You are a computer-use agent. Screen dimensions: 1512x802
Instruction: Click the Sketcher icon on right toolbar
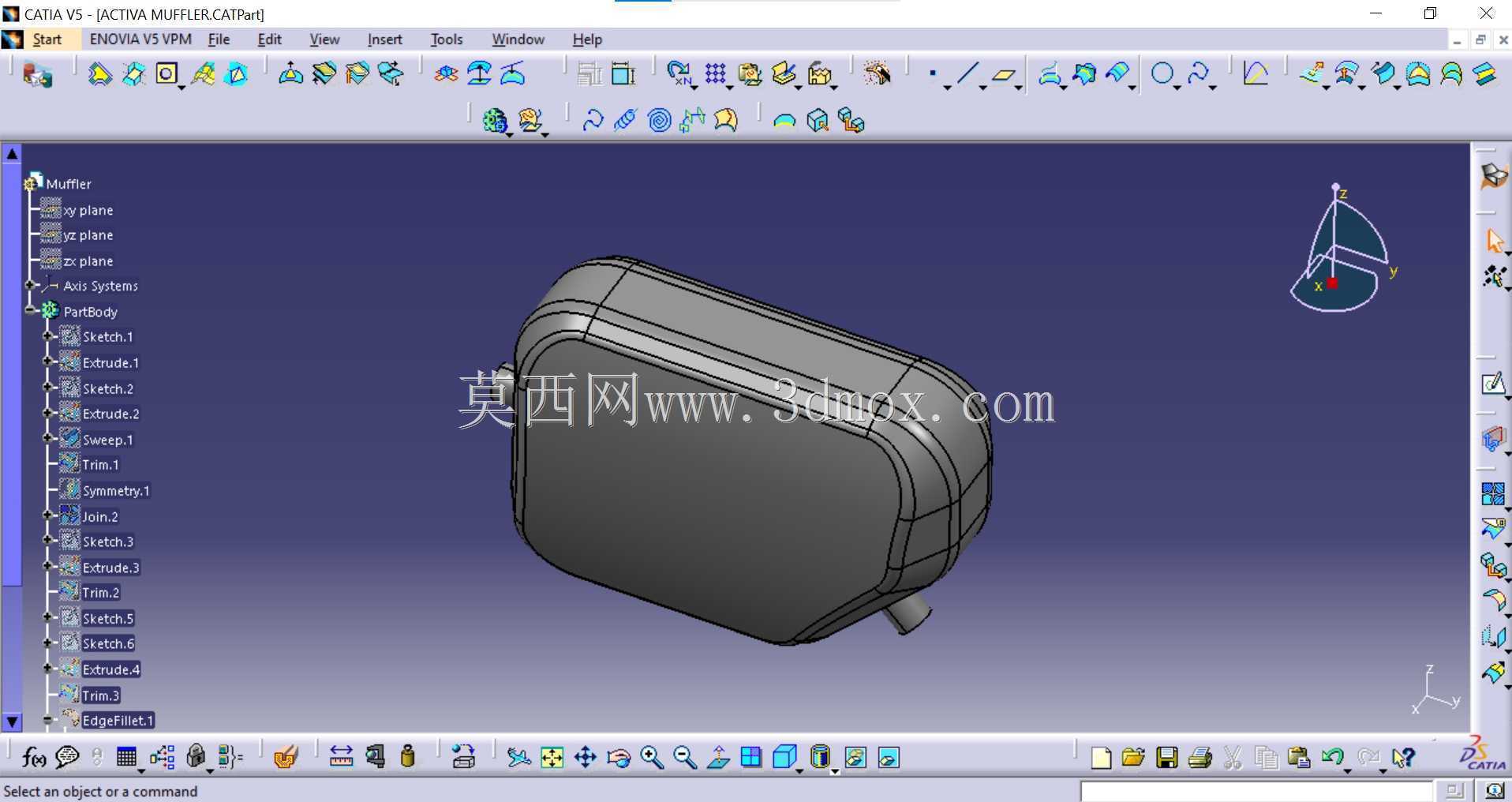click(x=1492, y=384)
